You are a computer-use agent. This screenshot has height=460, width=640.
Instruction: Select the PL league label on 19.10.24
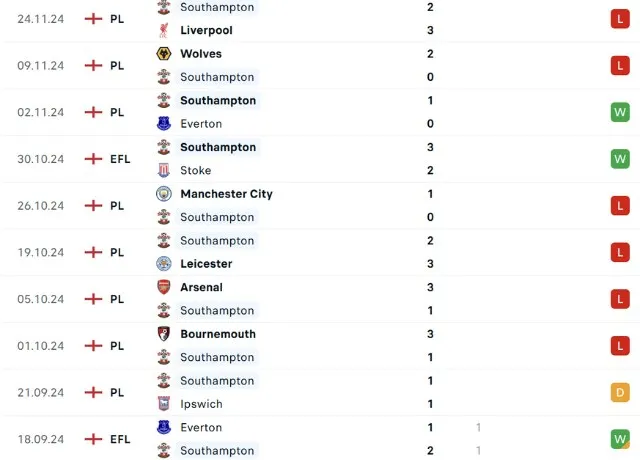117,252
